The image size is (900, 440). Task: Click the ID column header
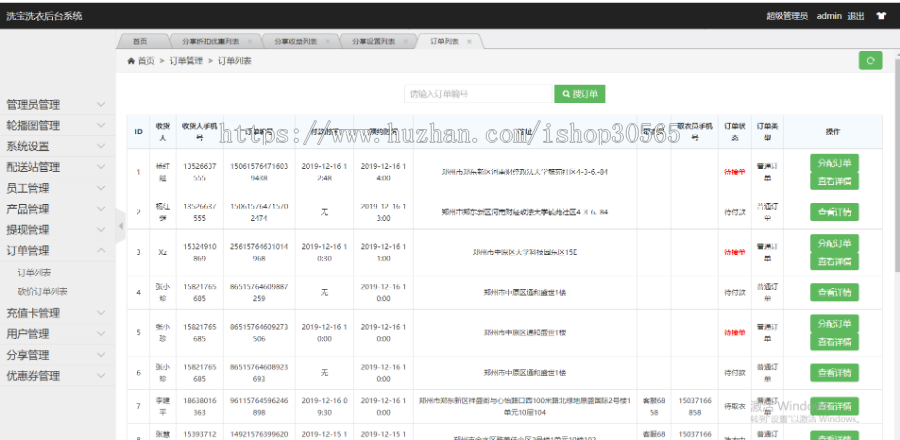click(x=138, y=131)
